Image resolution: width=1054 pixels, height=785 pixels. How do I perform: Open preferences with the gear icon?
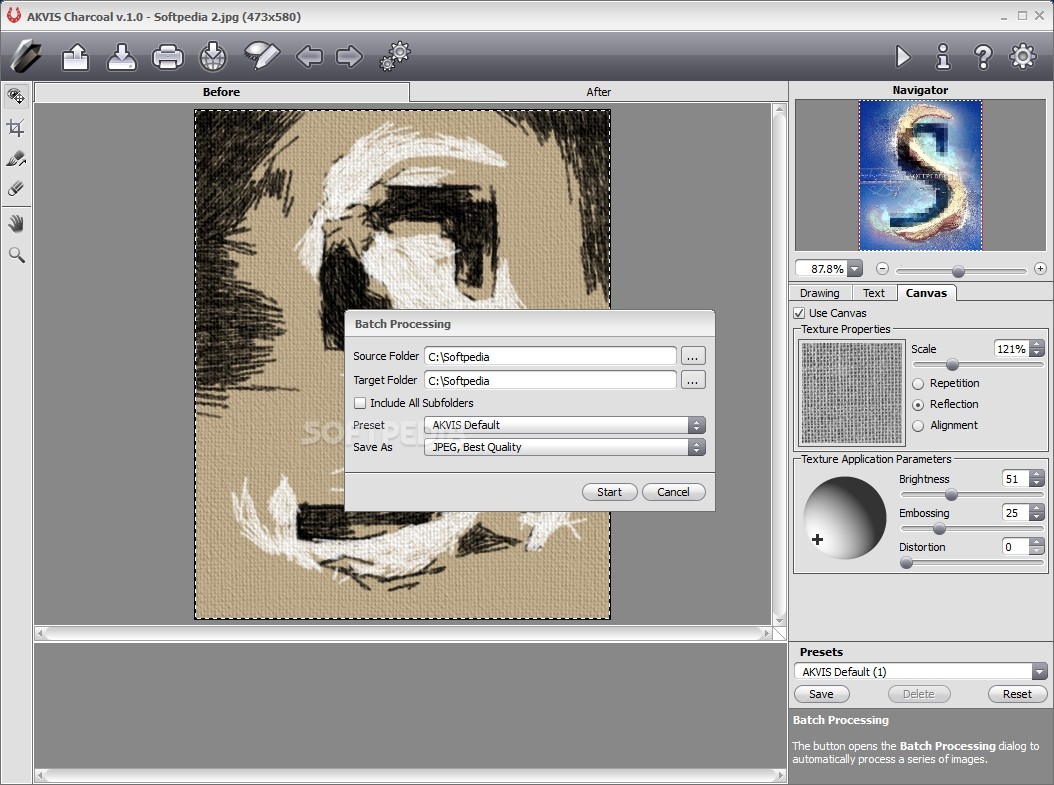pyautogui.click(x=1022, y=56)
